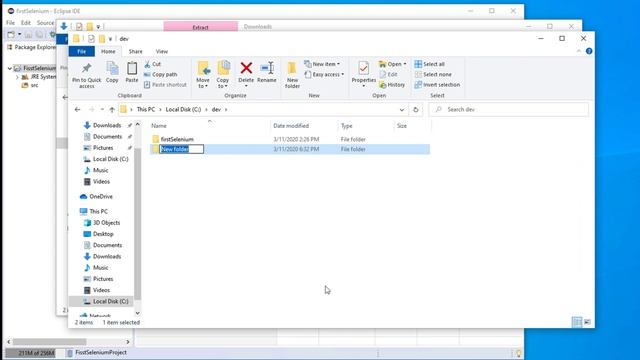Open the Open dropdown in ribbon
Screen dimensions: 640x360
click(x=392, y=64)
